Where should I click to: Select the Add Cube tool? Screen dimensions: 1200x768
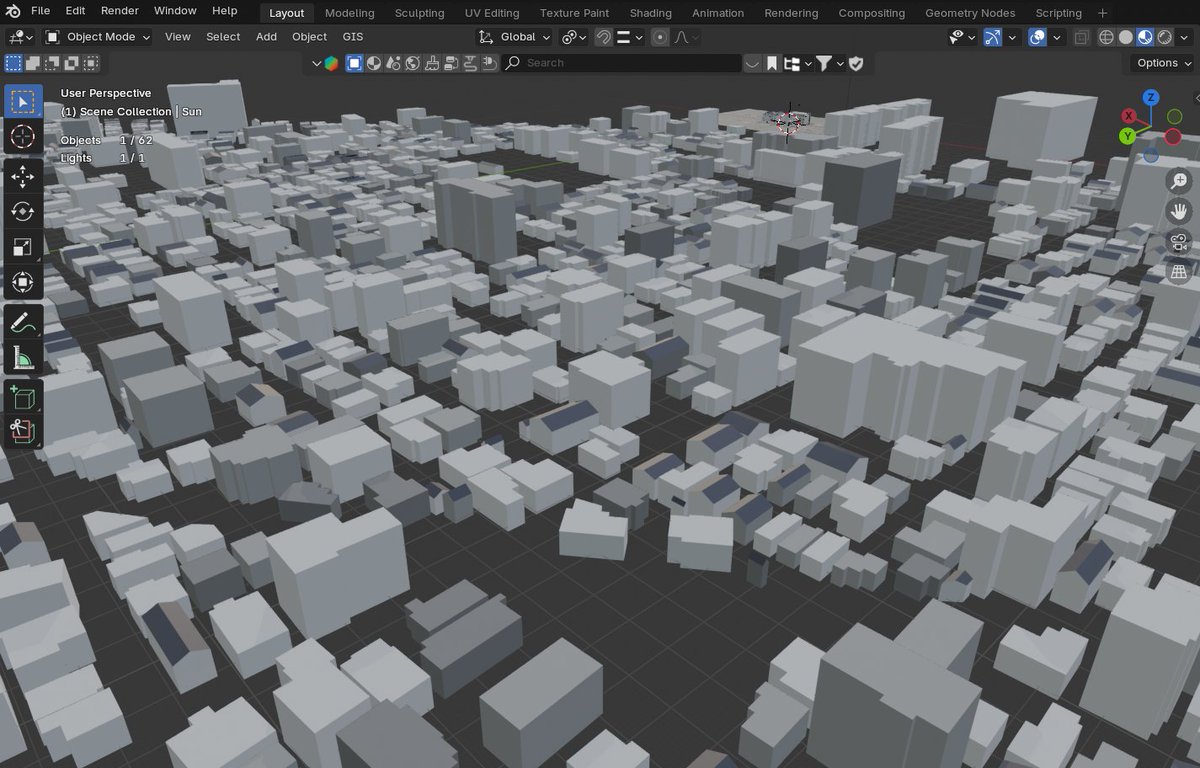(23, 397)
